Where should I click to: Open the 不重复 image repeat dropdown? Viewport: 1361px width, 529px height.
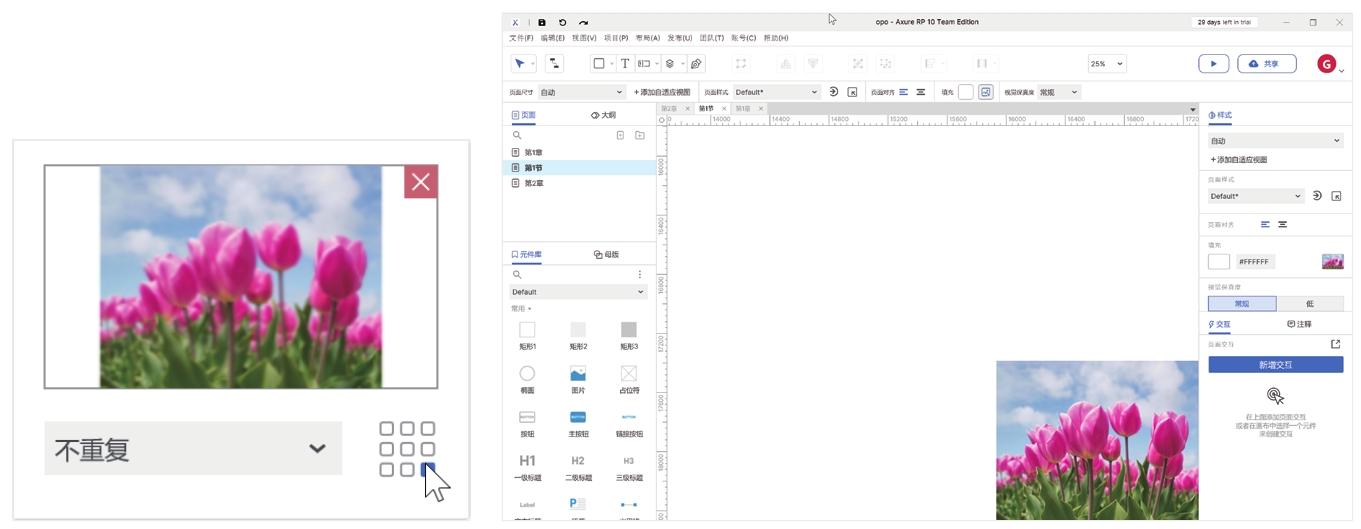tap(193, 448)
